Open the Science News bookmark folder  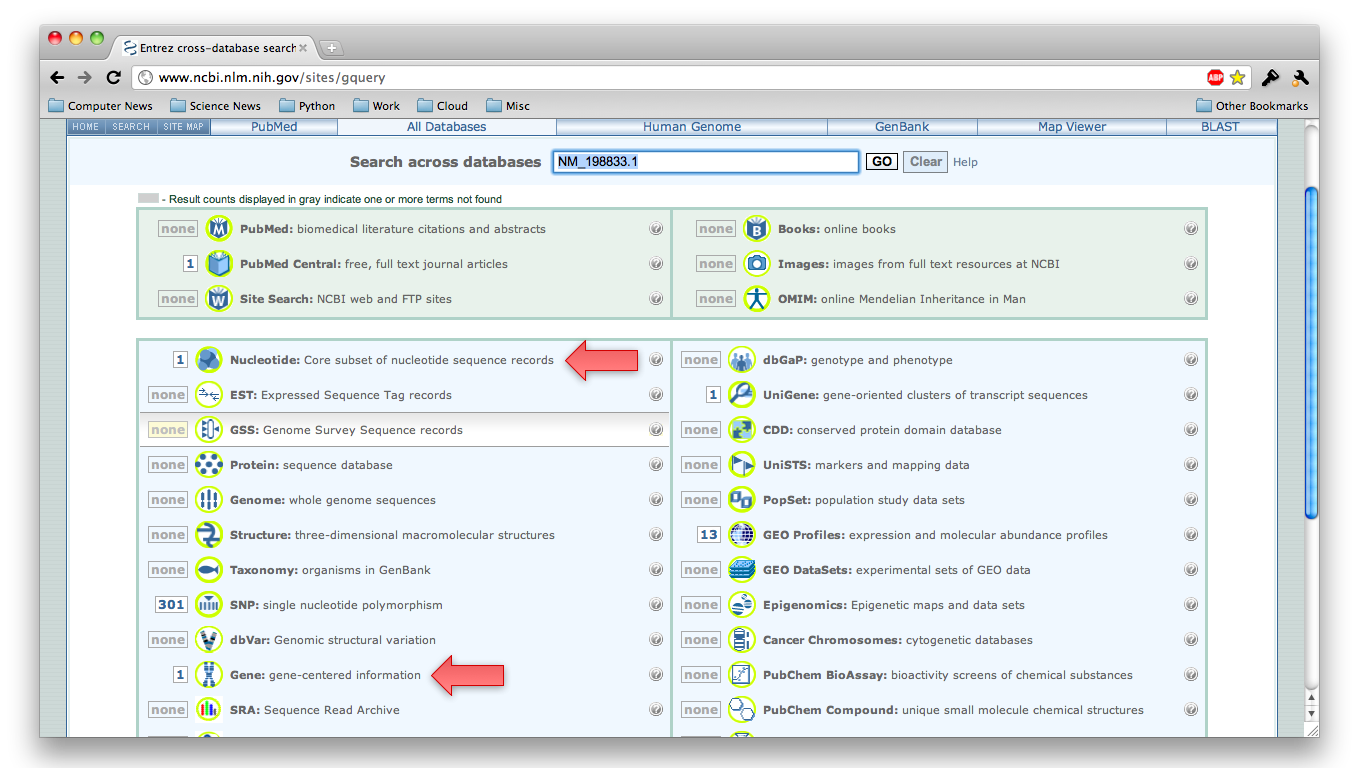click(x=215, y=106)
